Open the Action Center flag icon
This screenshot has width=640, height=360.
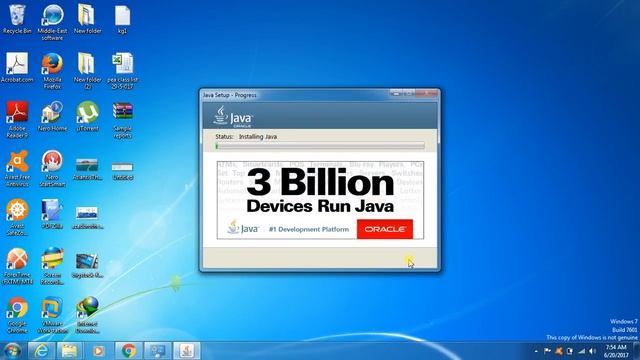tap(547, 351)
